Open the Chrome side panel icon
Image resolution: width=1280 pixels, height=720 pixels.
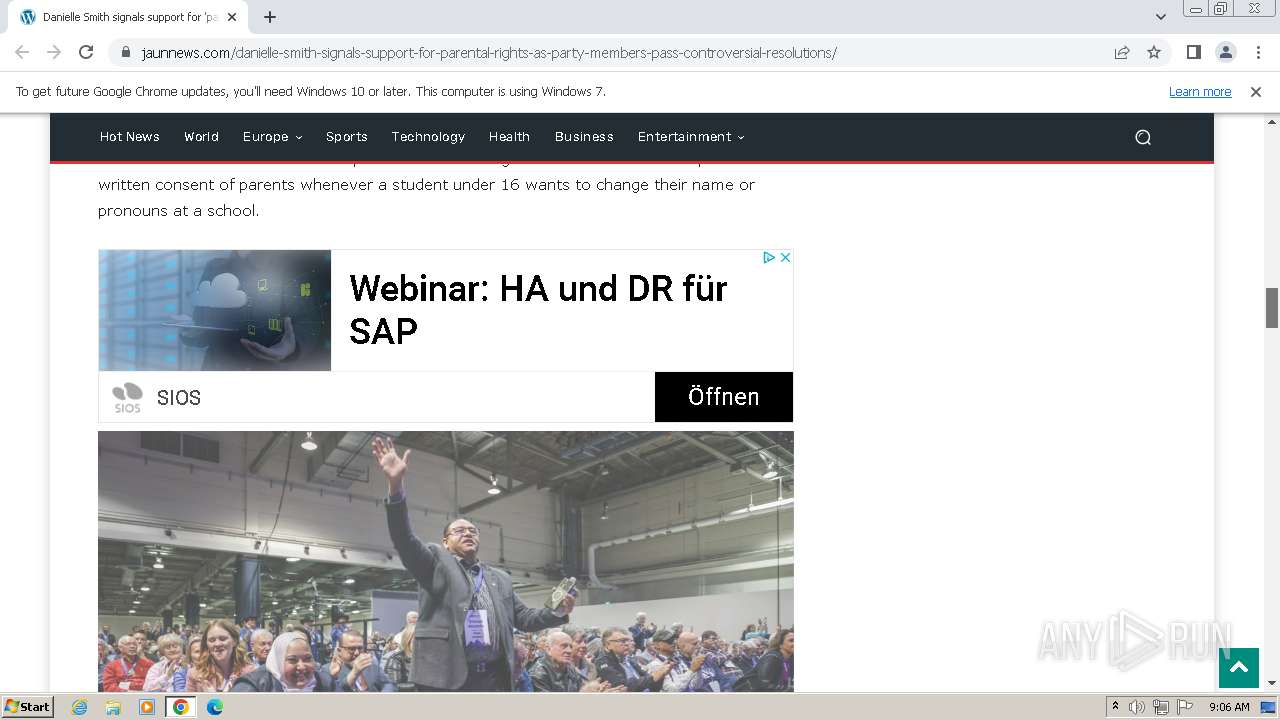(1193, 52)
